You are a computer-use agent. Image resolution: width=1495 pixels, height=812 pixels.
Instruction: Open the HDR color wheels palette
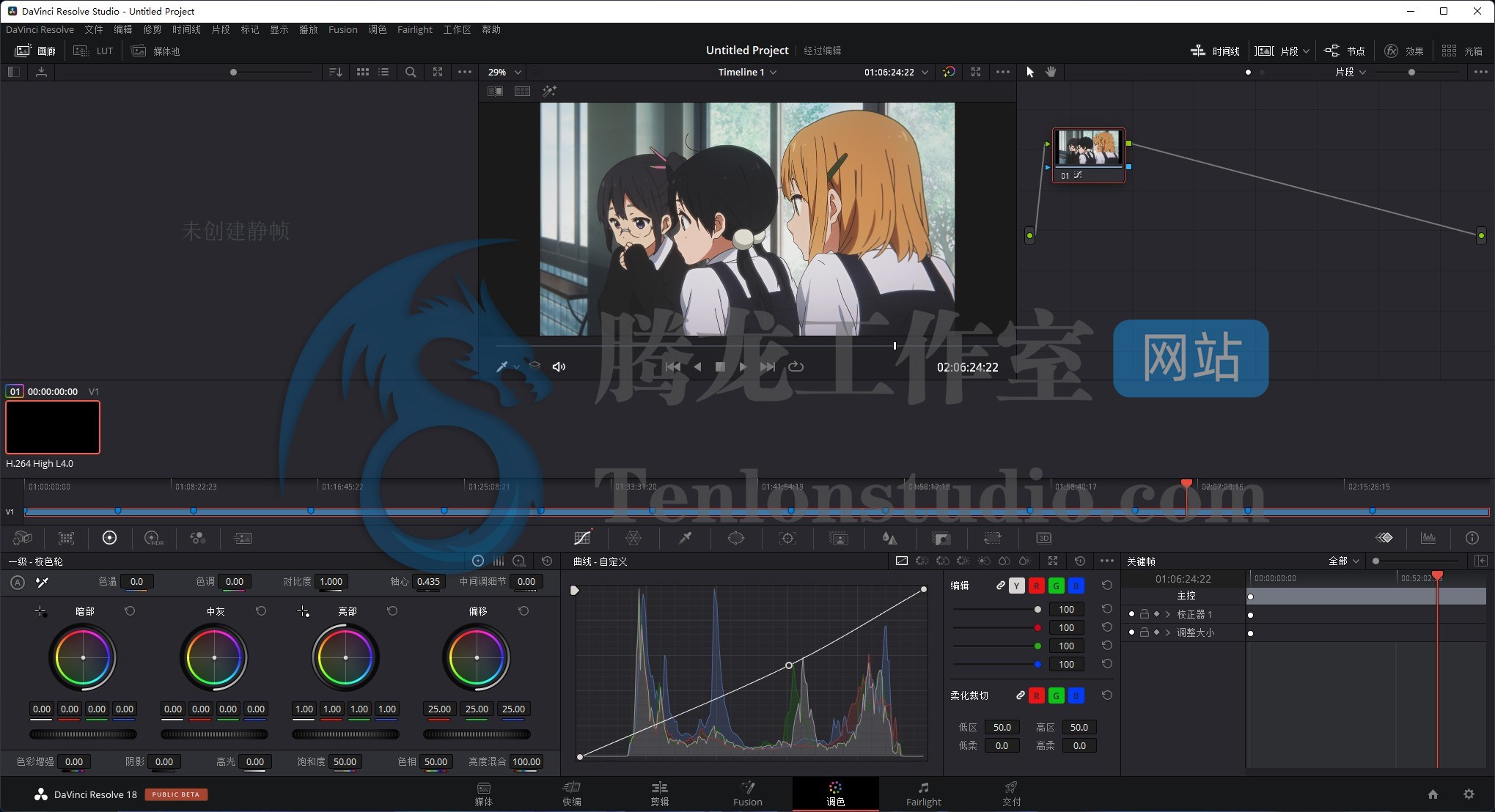point(153,538)
